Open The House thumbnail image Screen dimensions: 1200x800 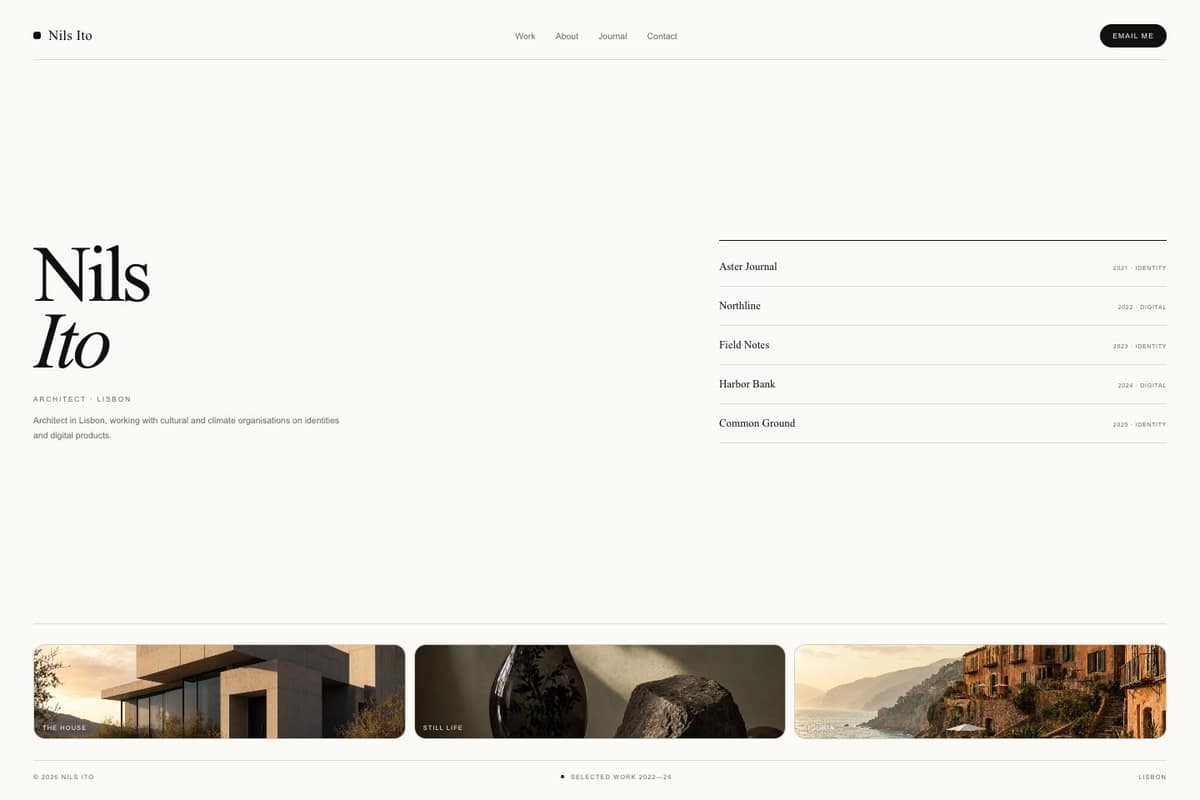pos(219,691)
